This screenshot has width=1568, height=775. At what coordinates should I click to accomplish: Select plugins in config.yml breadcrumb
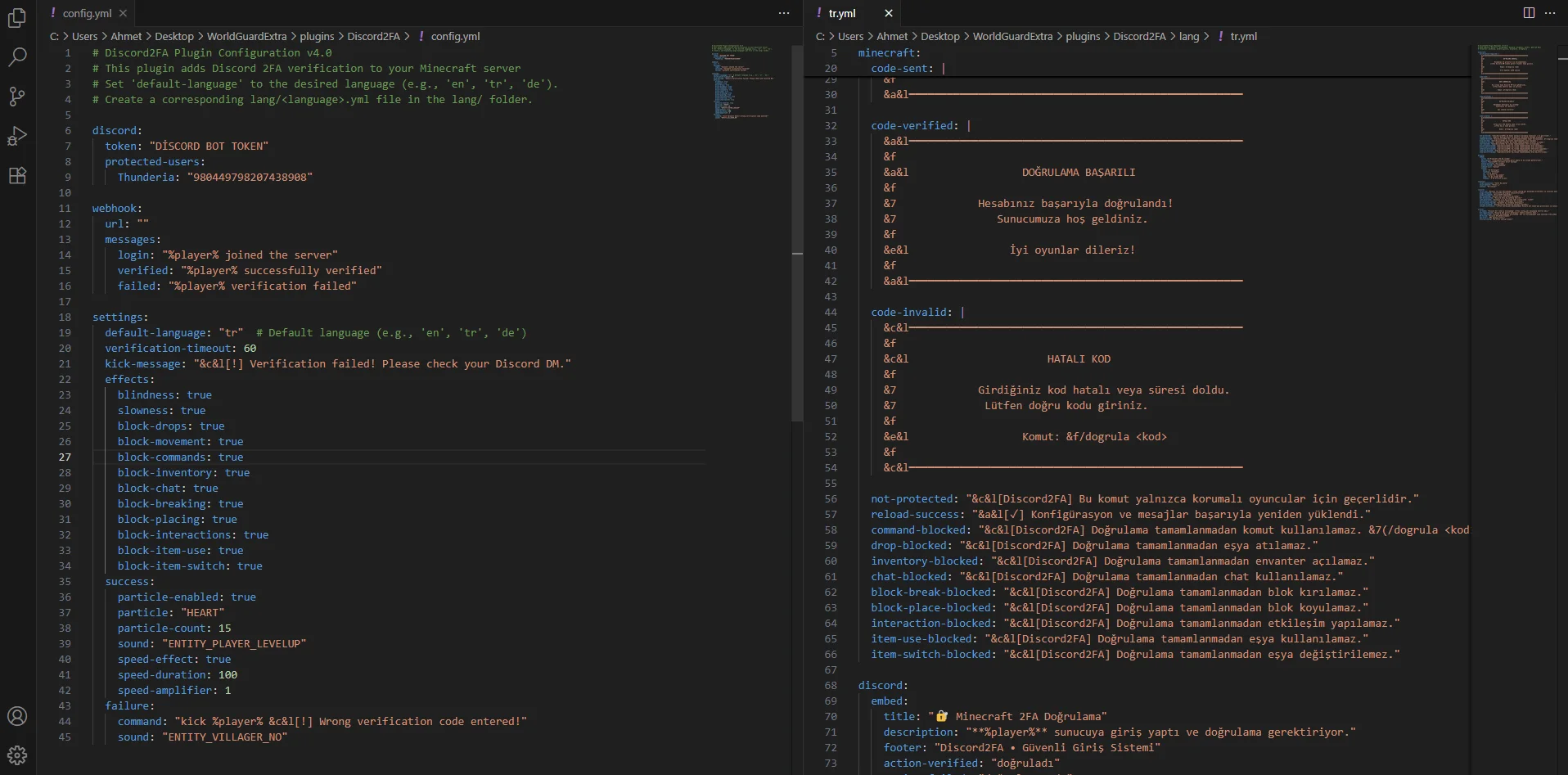317,36
